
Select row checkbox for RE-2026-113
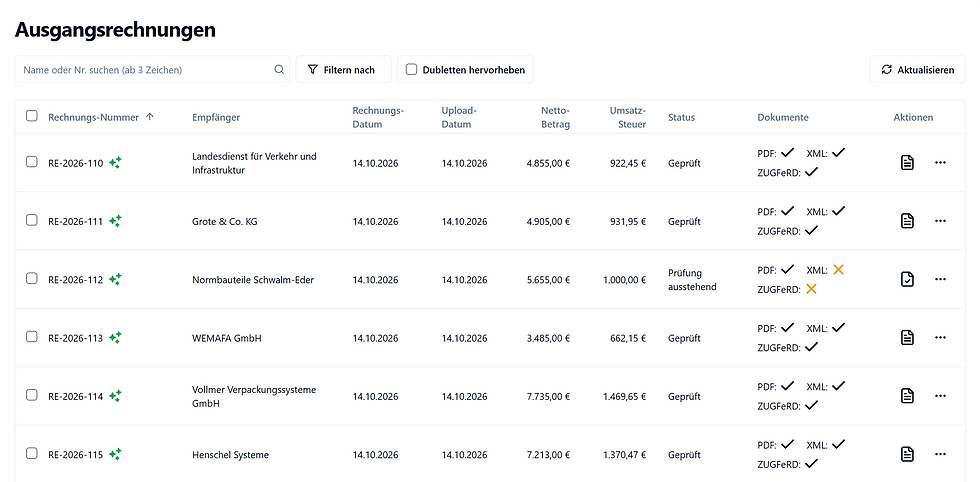tap(31, 337)
